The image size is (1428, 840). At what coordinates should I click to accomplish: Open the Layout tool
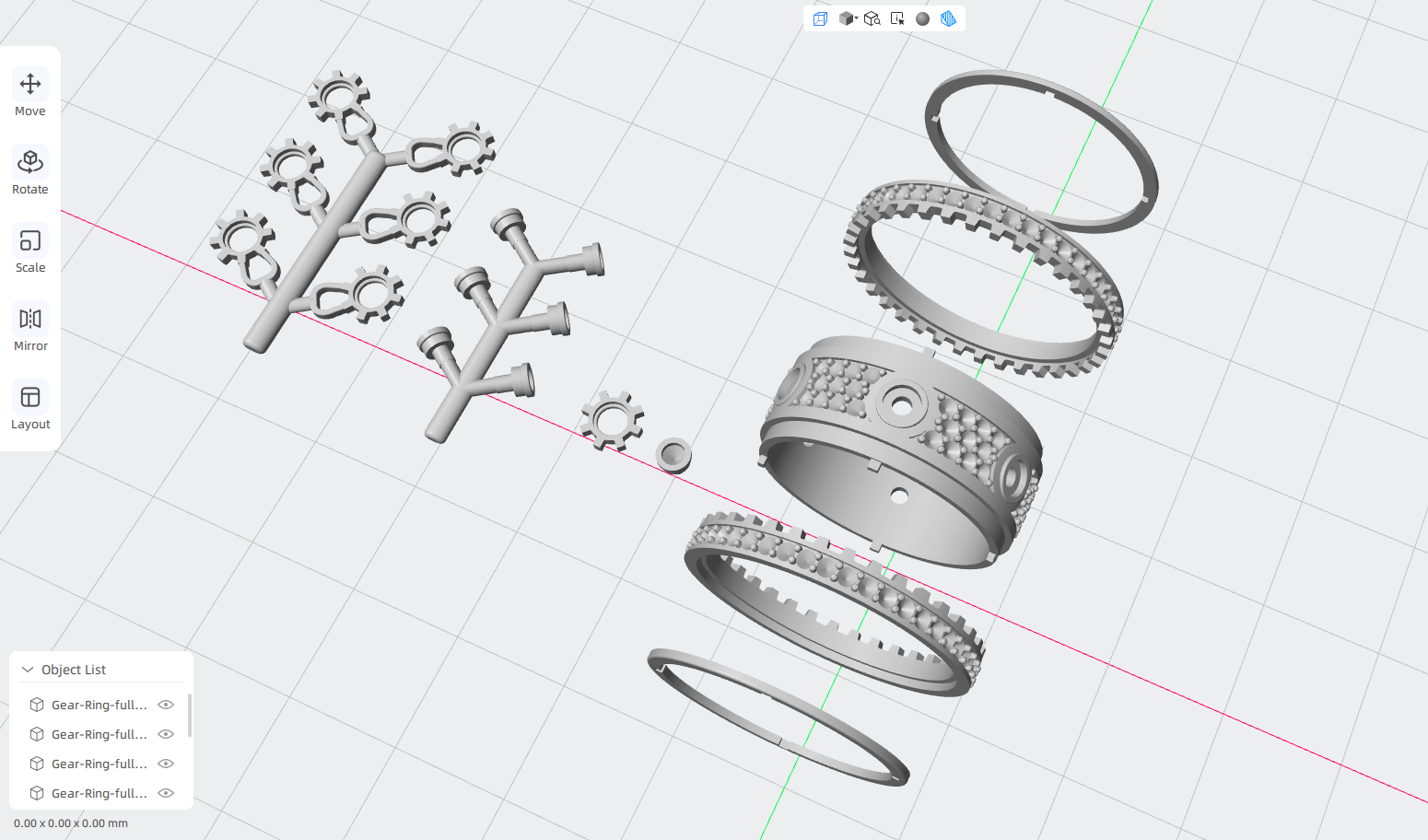click(x=30, y=406)
